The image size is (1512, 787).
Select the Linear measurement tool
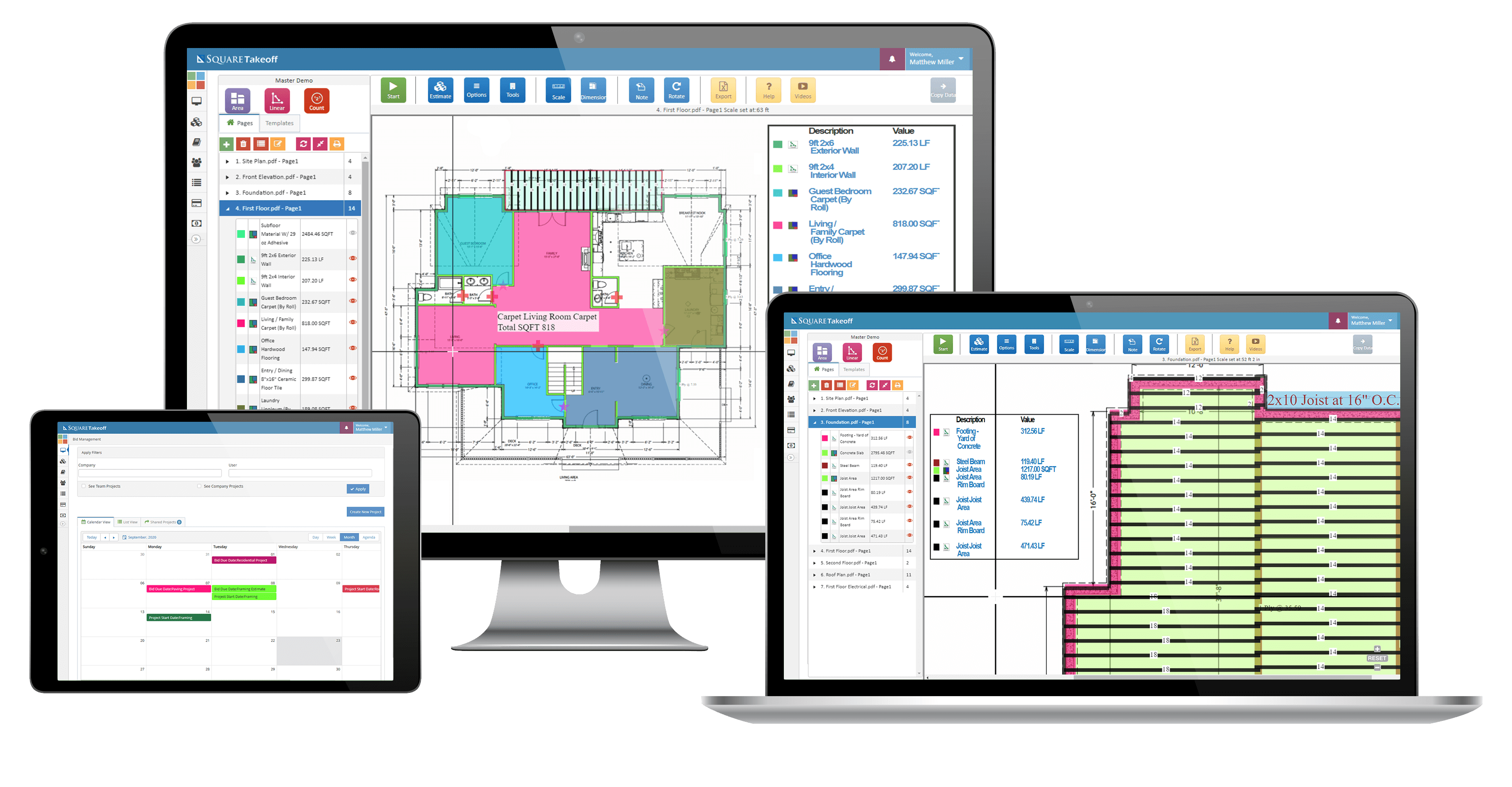(x=275, y=102)
